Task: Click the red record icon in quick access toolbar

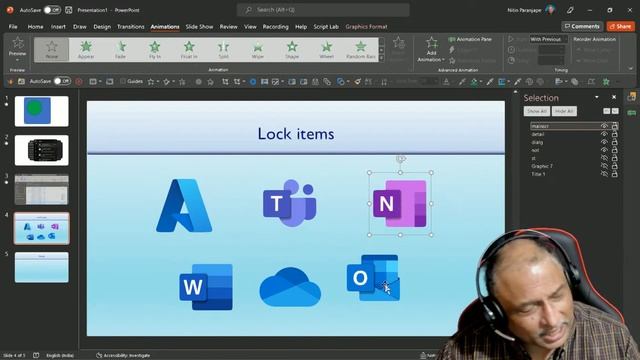Action: coord(79,82)
